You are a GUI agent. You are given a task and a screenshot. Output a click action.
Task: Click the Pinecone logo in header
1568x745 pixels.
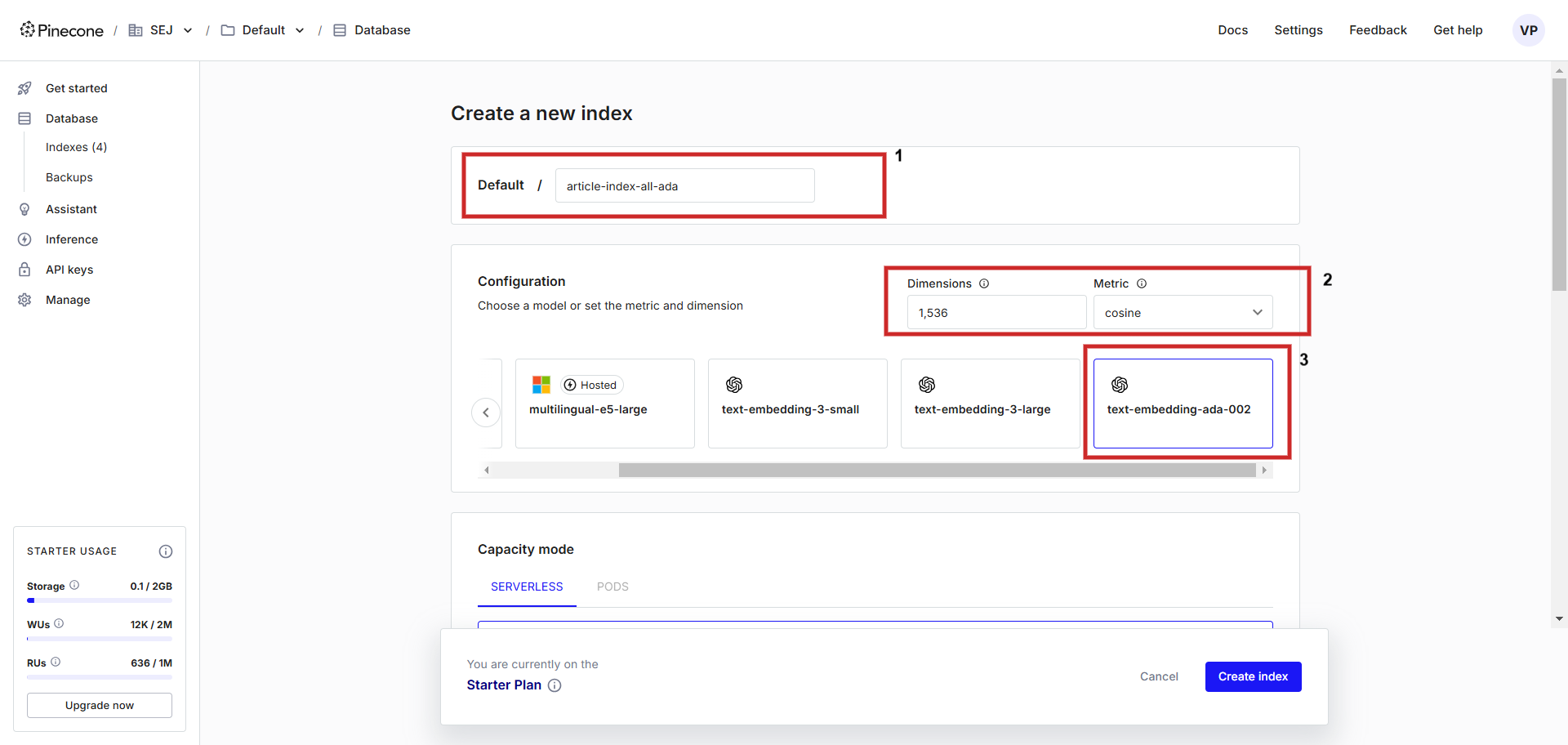(x=62, y=30)
